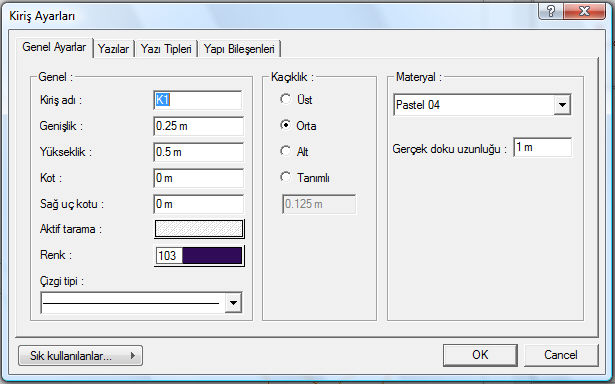Select the Orta radio button
This screenshot has height=384, width=615.
pyautogui.click(x=286, y=125)
